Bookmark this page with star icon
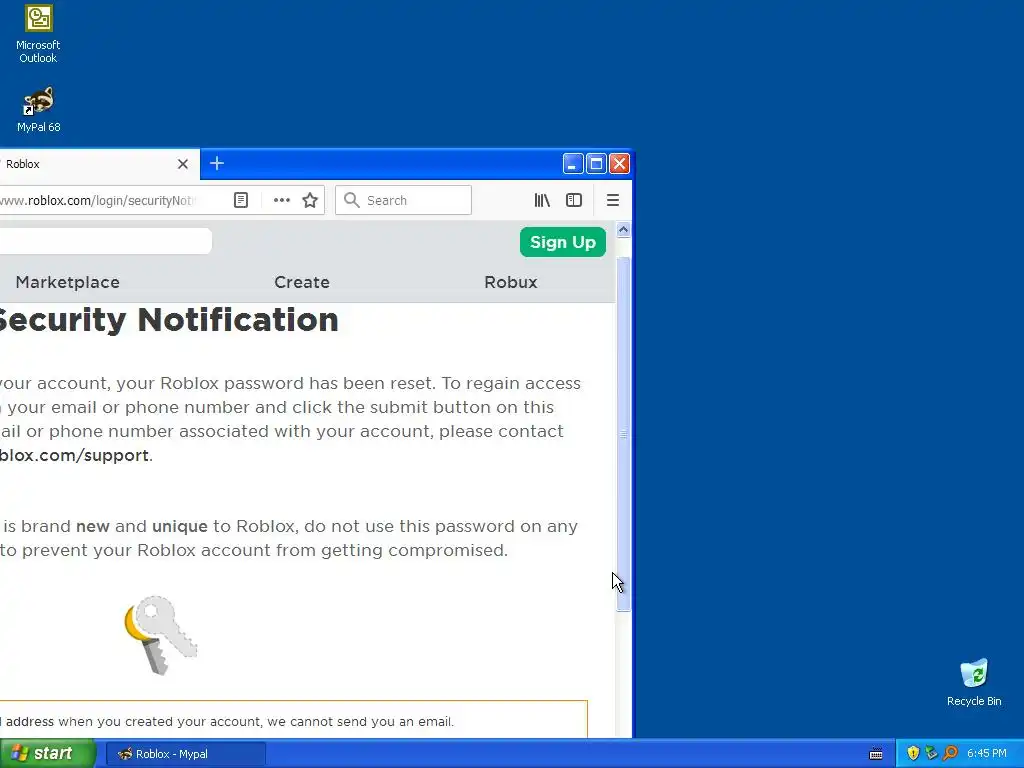This screenshot has width=1024, height=768. tap(310, 200)
